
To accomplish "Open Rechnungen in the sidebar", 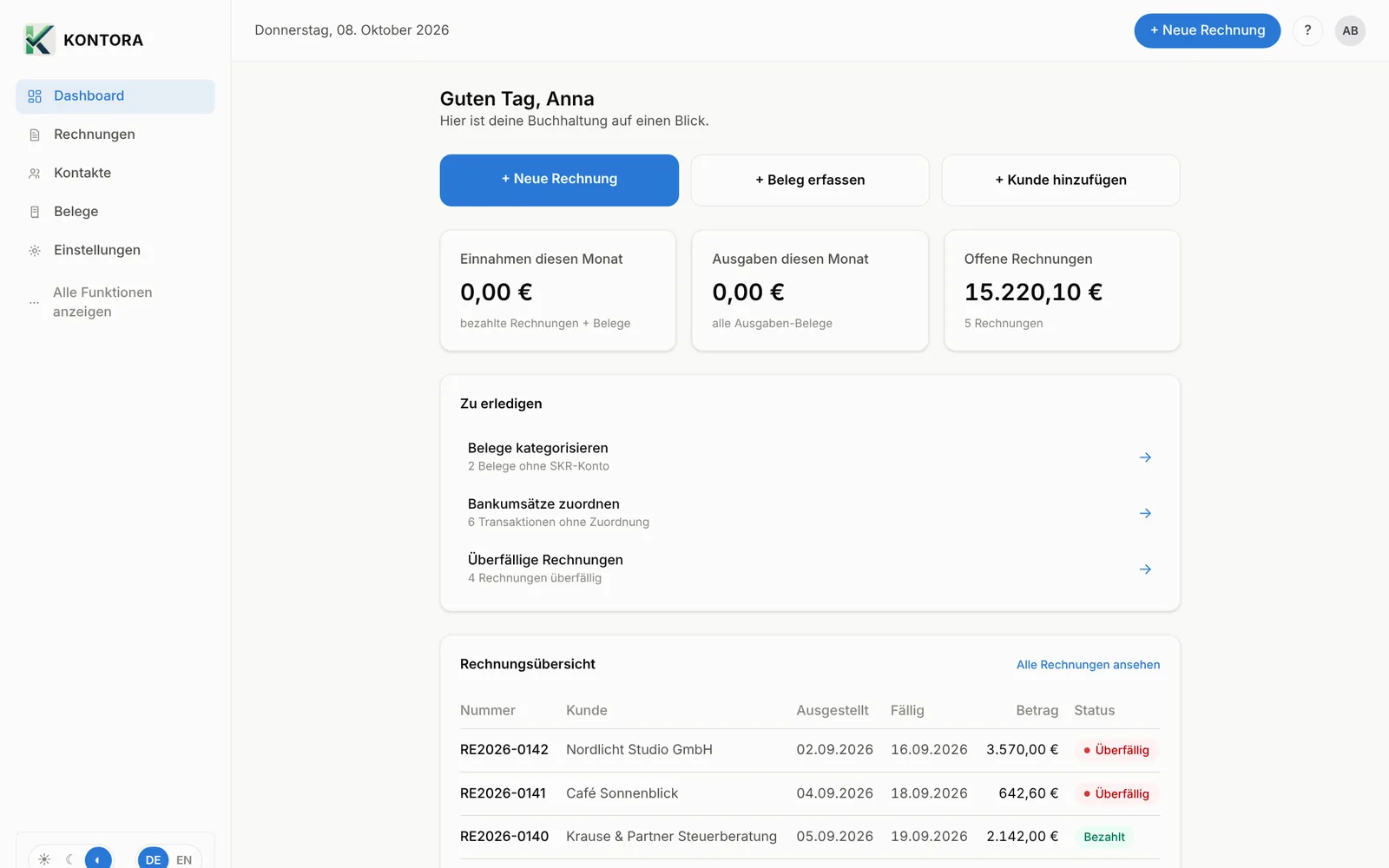I will tap(115, 135).
